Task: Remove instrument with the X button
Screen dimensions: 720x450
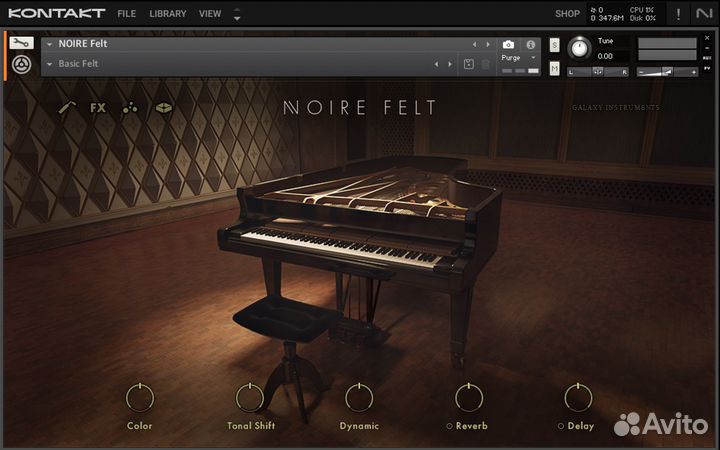Action: pyautogui.click(x=707, y=38)
